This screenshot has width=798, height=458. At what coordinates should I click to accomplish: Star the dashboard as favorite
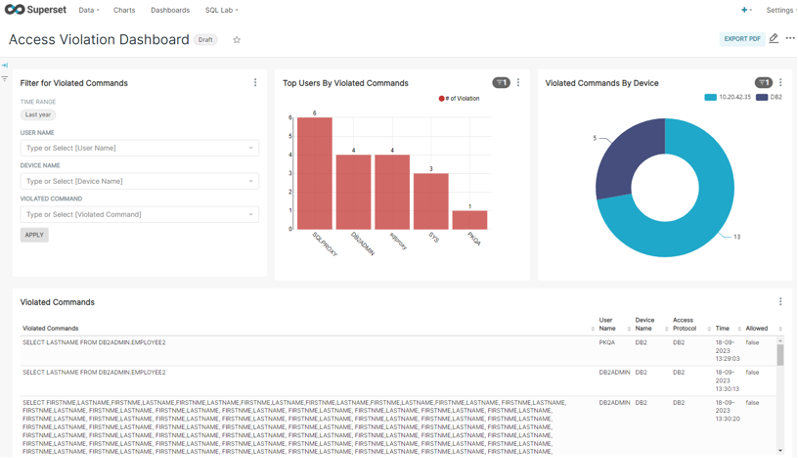(x=237, y=40)
